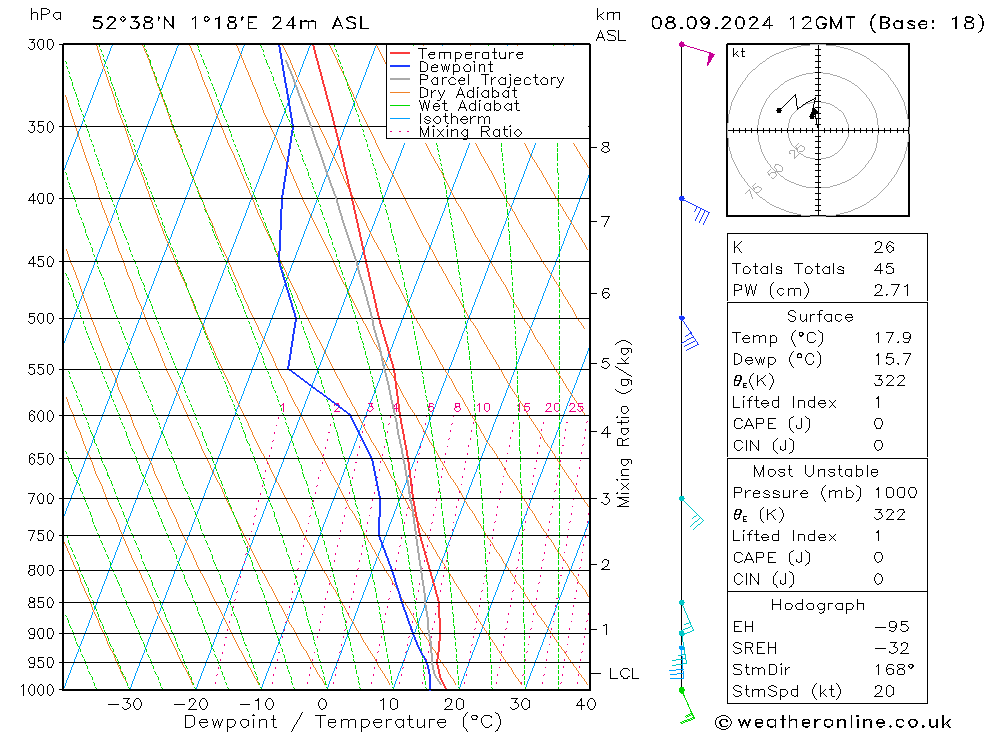The width and height of the screenshot is (1000, 733).
Task: Click the surface Temp value 17.9
Action: coord(893,337)
